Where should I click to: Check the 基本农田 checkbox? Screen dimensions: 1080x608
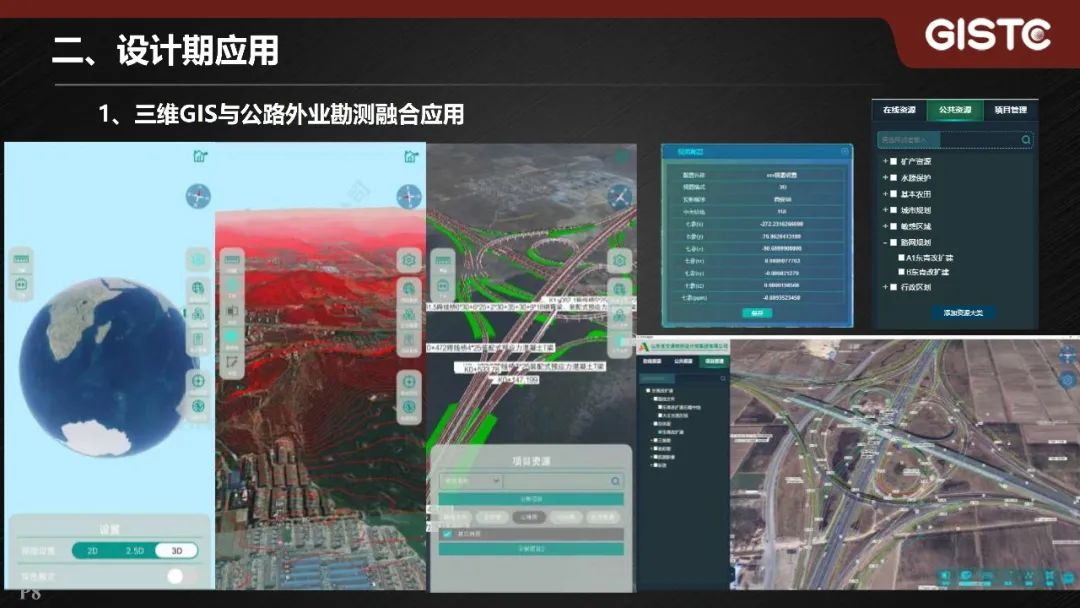pyautogui.click(x=893, y=194)
